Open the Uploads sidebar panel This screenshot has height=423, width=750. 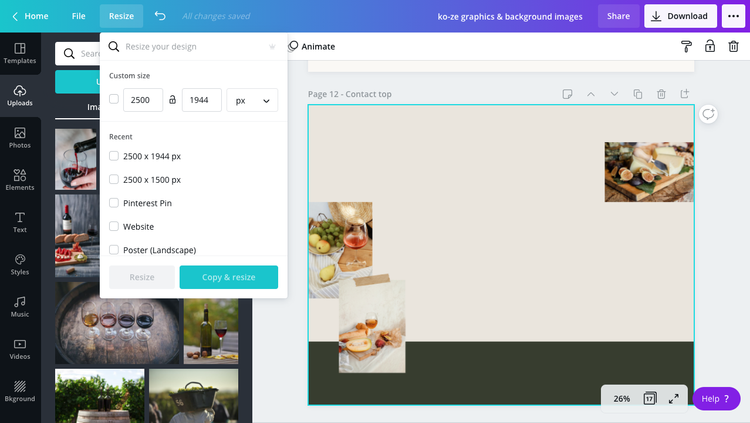tap(20, 95)
